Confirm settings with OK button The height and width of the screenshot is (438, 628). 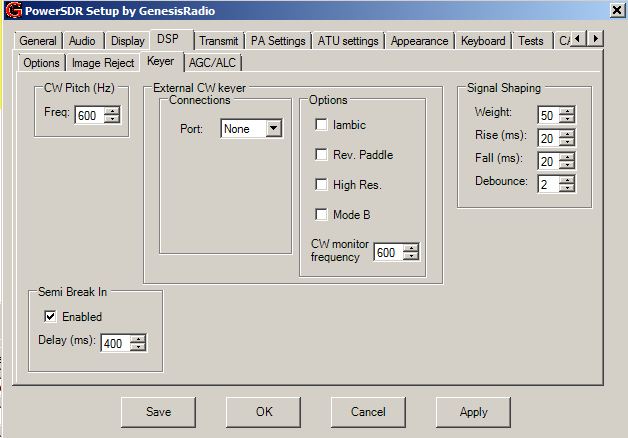point(264,412)
